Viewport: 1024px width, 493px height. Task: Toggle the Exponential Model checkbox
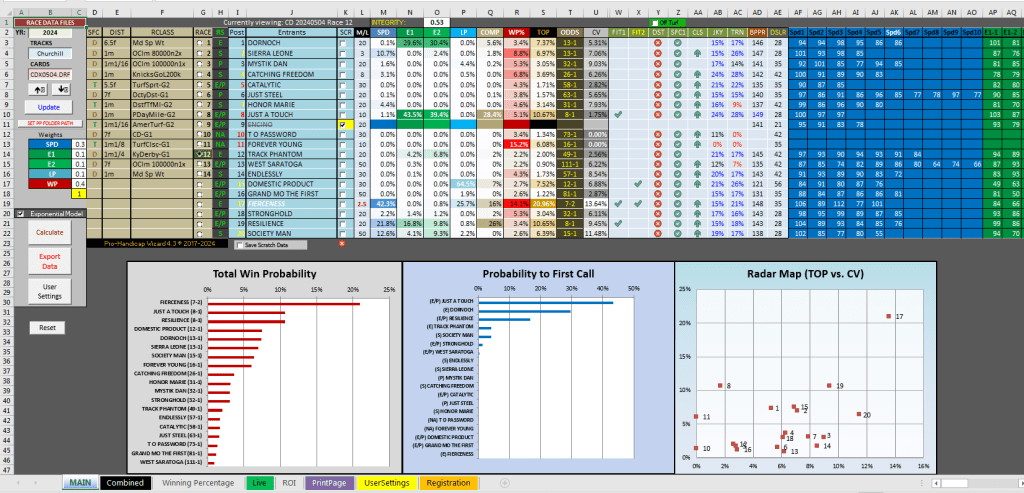pos(21,213)
